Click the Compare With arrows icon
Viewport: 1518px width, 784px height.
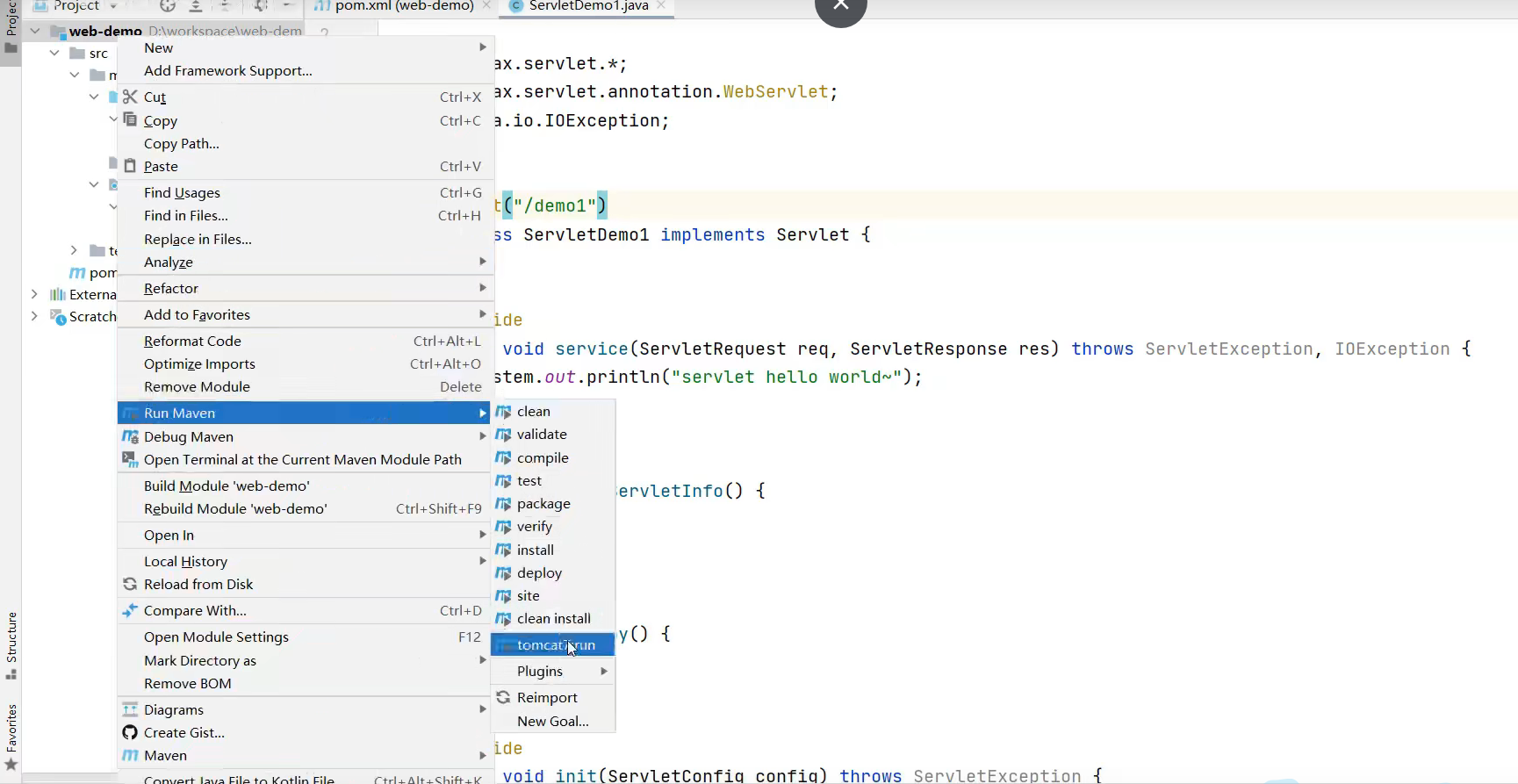[130, 610]
